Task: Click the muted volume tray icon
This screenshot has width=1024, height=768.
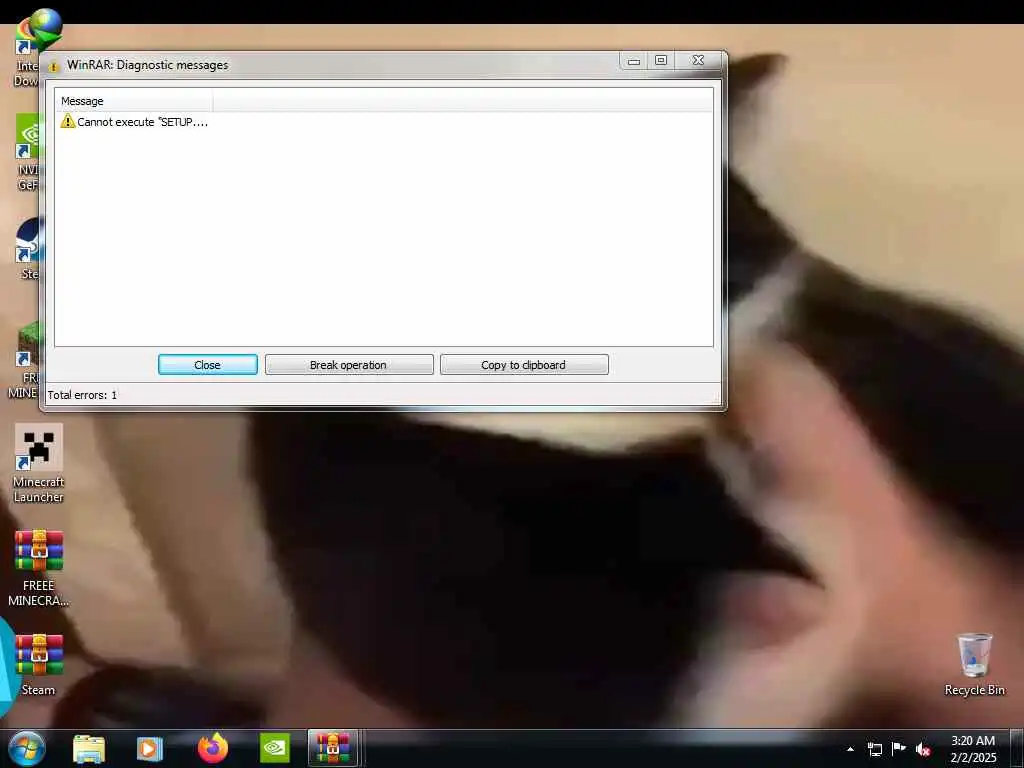Action: (923, 749)
